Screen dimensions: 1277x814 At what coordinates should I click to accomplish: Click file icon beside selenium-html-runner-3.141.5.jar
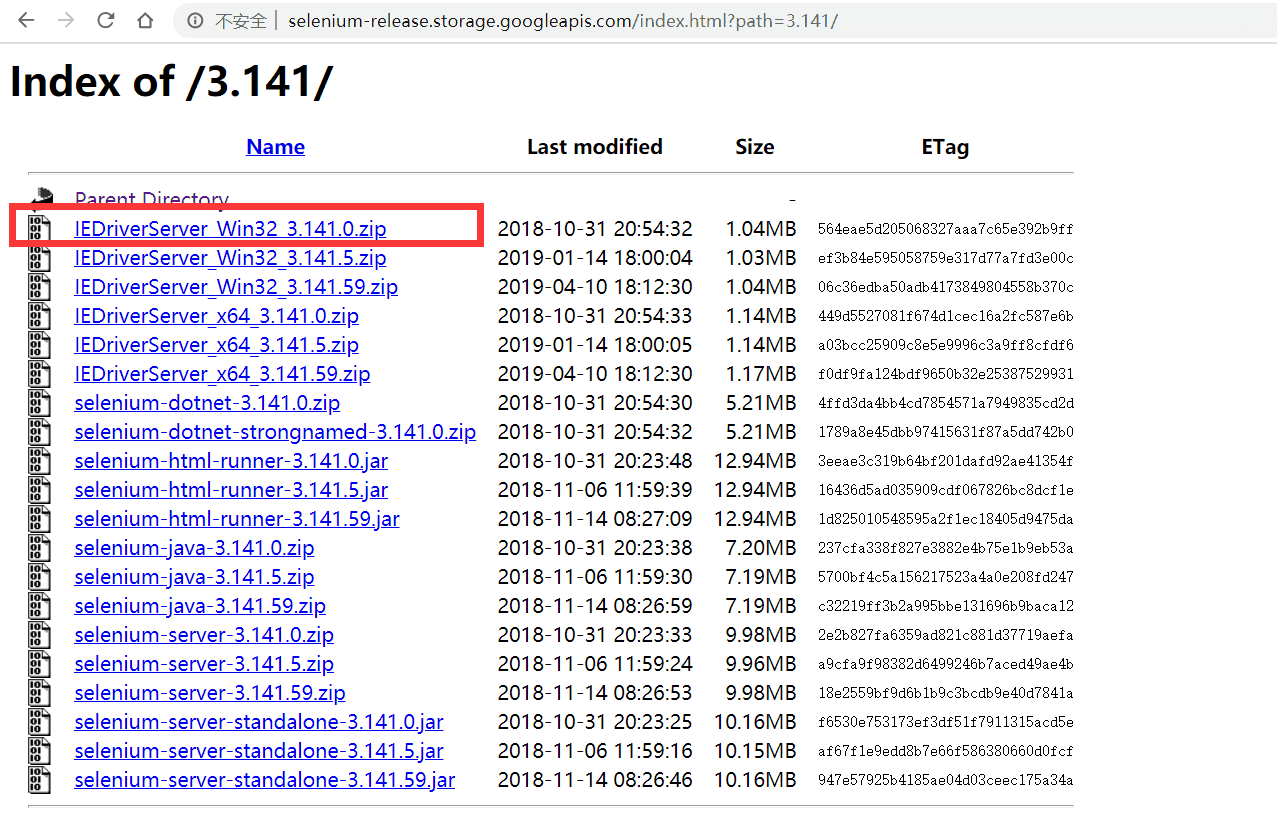[39, 490]
